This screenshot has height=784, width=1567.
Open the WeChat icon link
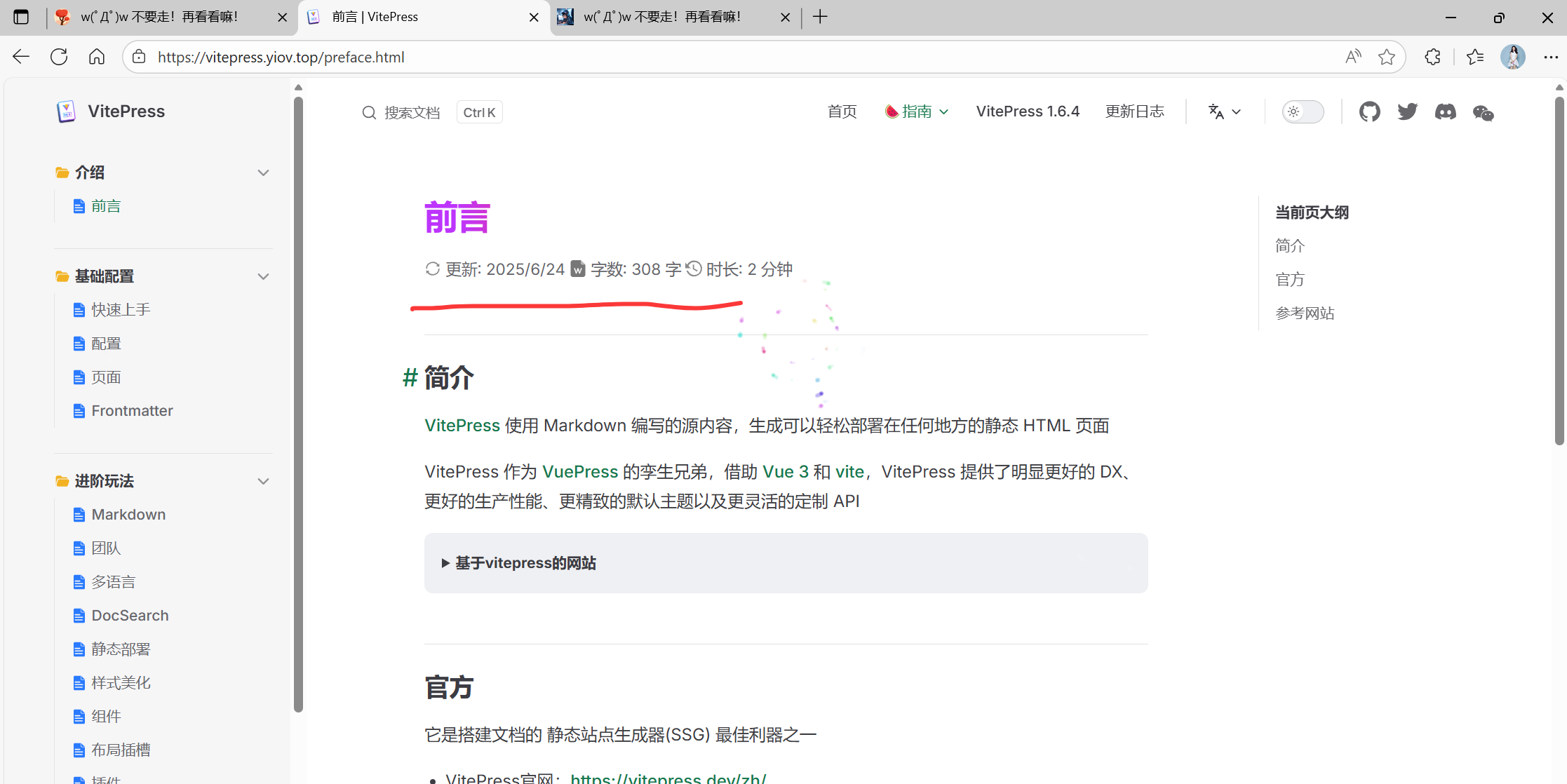(x=1483, y=112)
